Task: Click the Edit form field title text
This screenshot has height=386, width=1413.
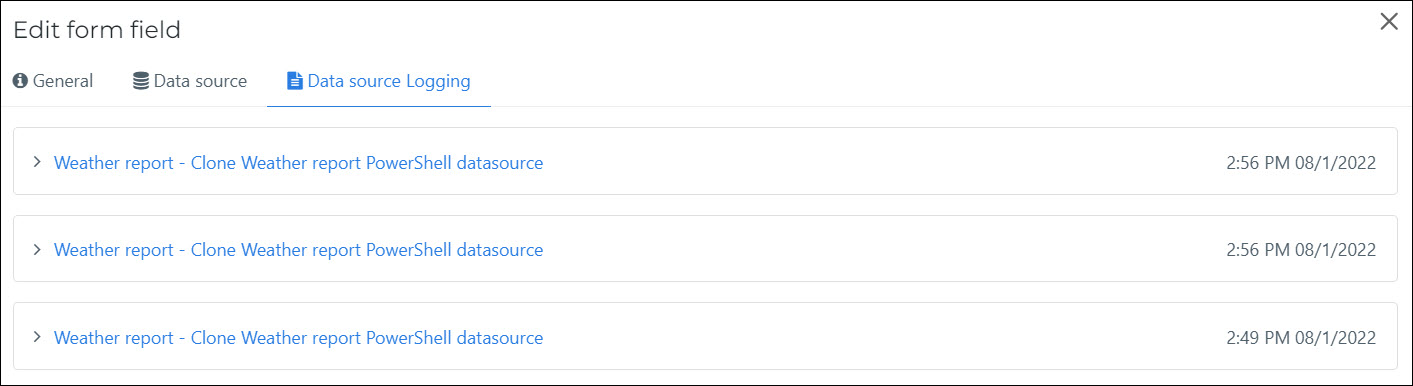Action: 97,30
